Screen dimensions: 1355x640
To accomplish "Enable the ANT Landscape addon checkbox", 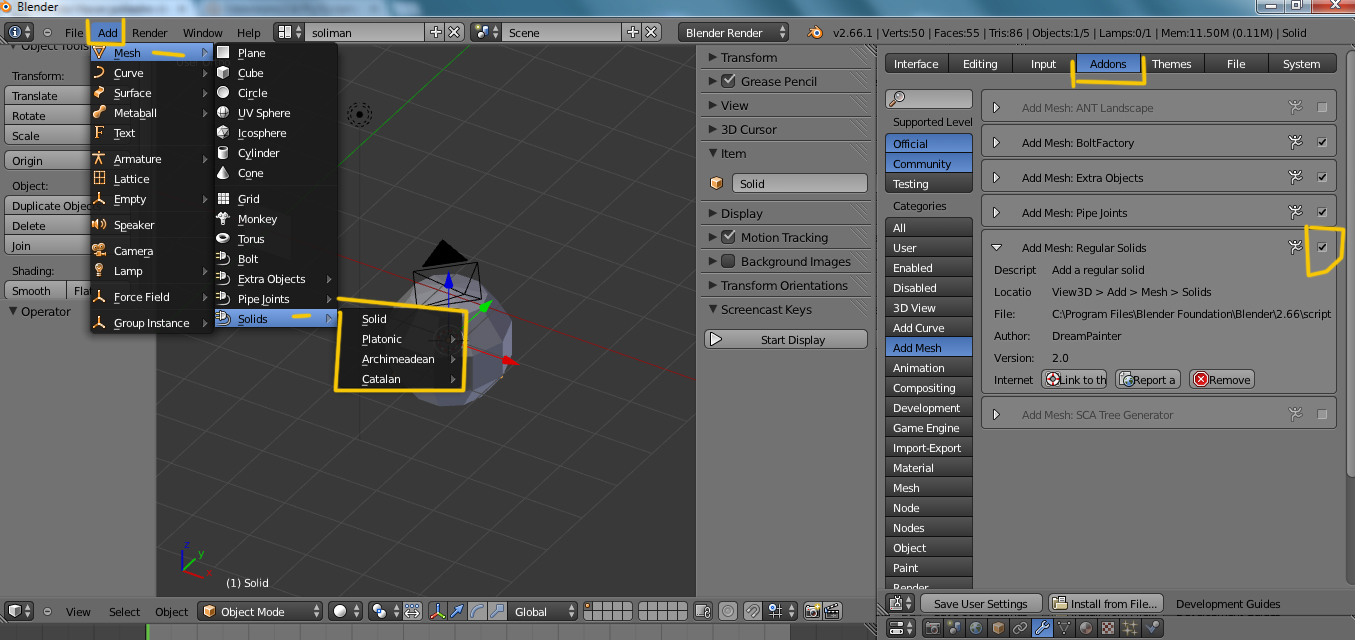I will coord(1322,108).
